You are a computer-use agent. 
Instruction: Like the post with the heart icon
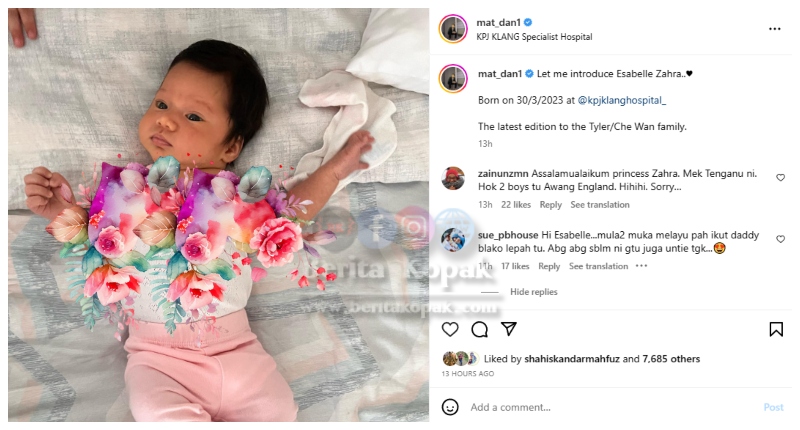[449, 330]
